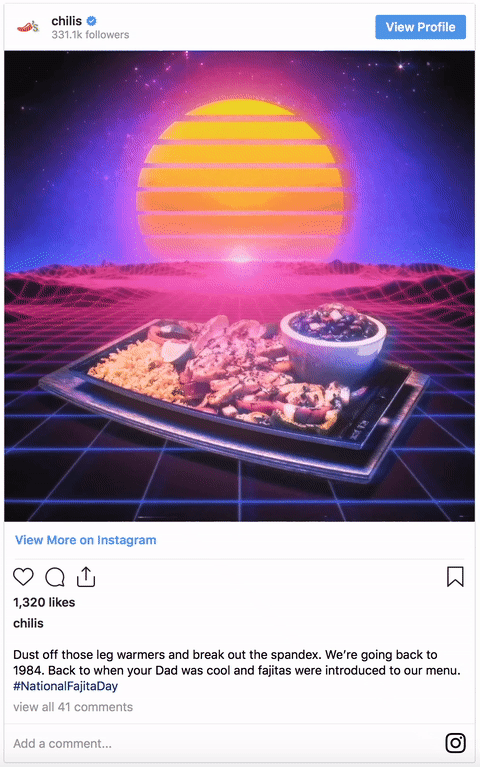
Task: Click the chilis username in the header
Action: (67, 21)
